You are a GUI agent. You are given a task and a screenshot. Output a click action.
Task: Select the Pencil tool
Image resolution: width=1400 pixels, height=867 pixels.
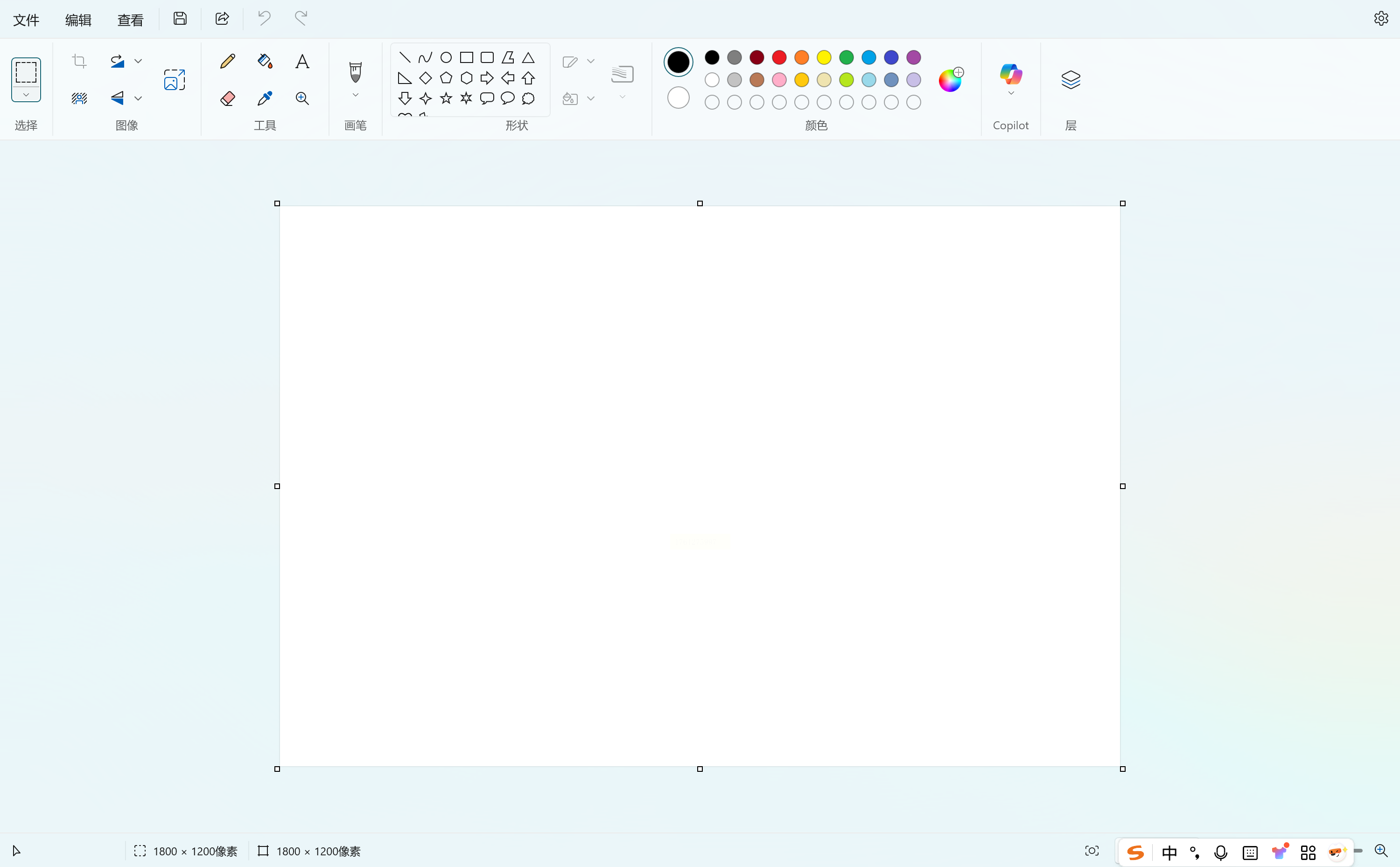coord(228,61)
